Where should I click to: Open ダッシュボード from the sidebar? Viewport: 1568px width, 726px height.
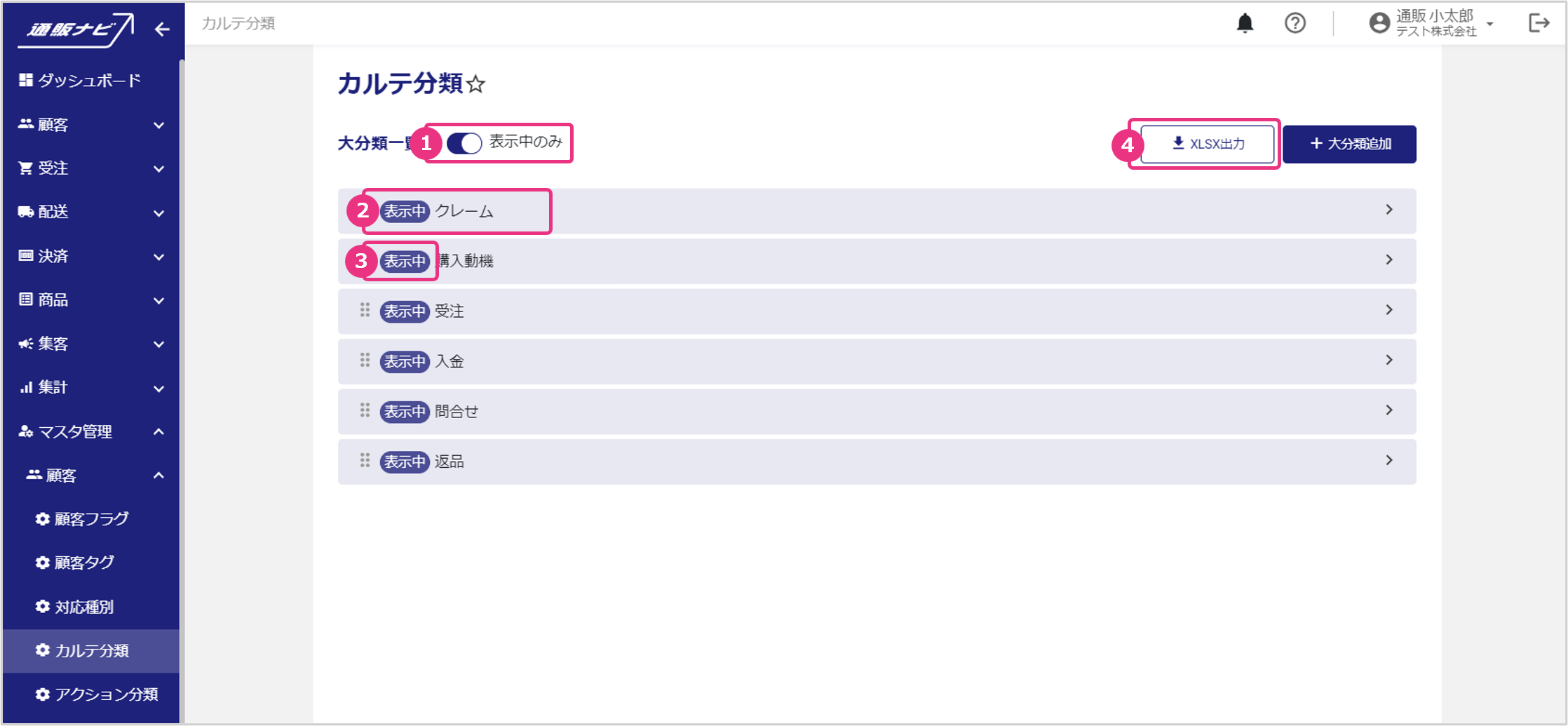89,81
